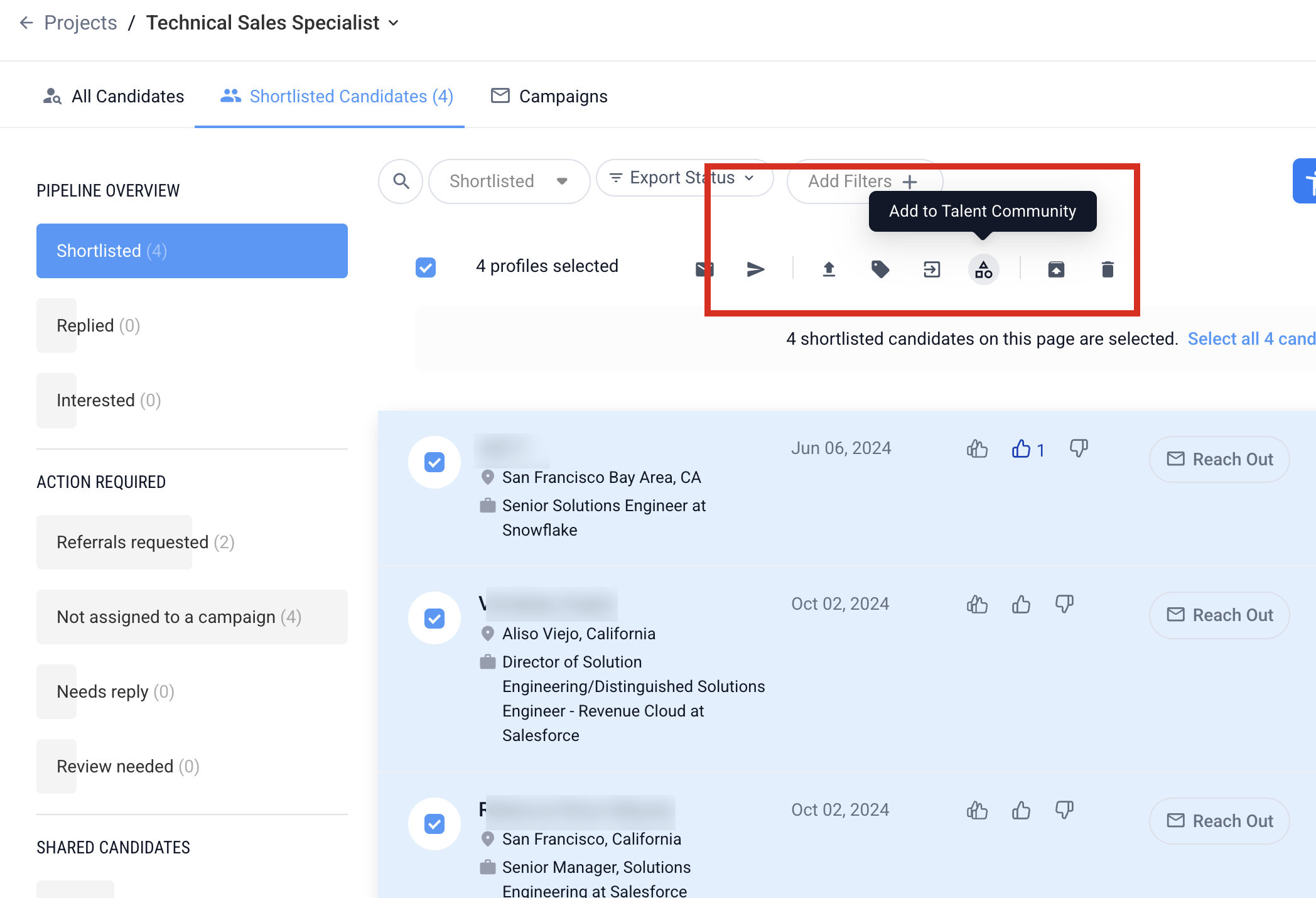Image resolution: width=1316 pixels, height=898 pixels.
Task: Click the envelope icon in the bulk actions bar
Action: click(x=704, y=269)
